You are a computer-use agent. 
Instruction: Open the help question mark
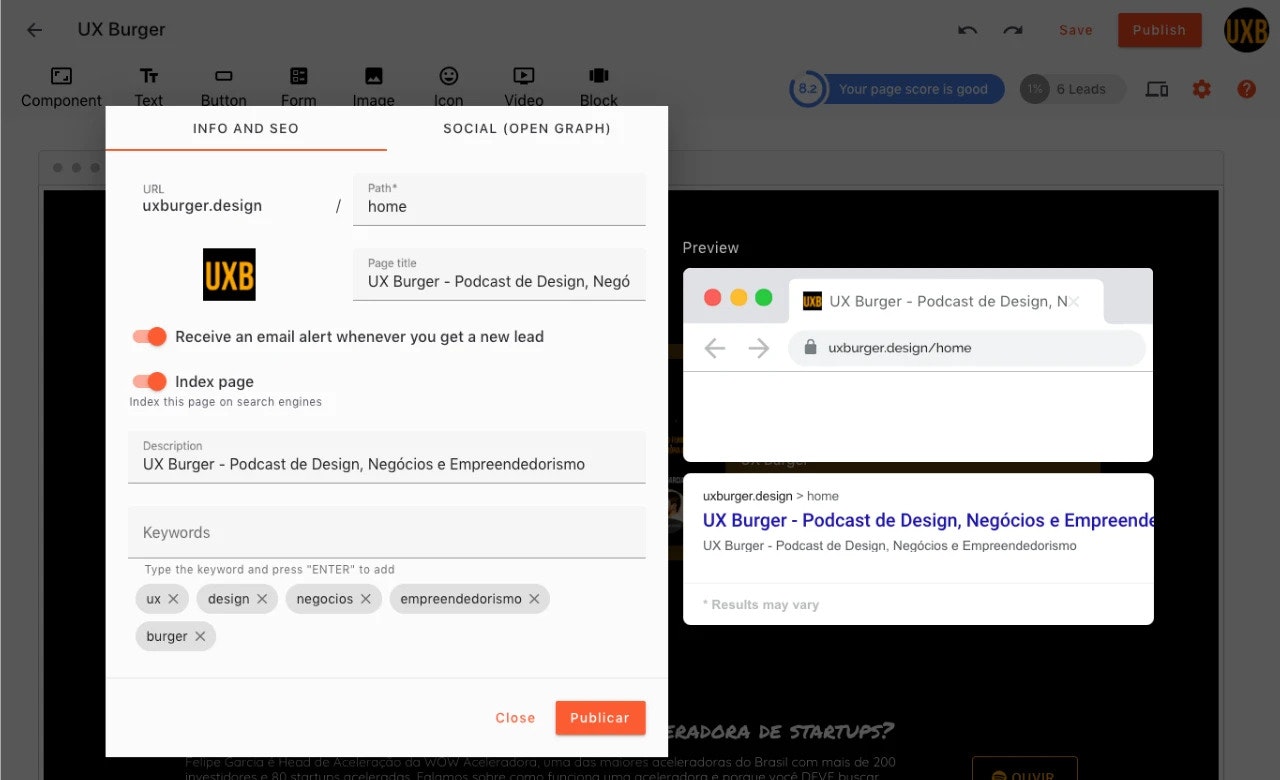(1246, 89)
